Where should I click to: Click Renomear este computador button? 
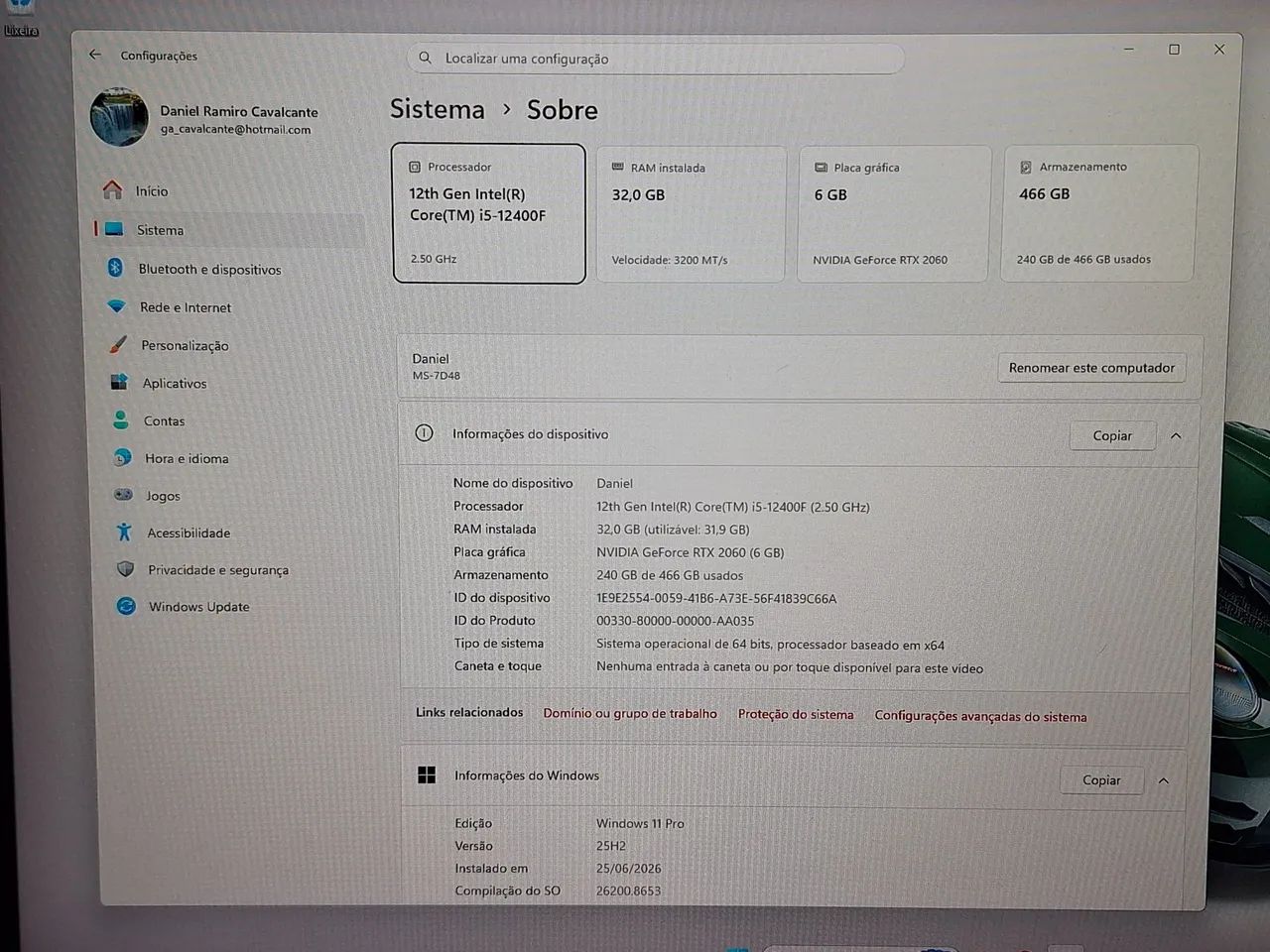(x=1091, y=367)
